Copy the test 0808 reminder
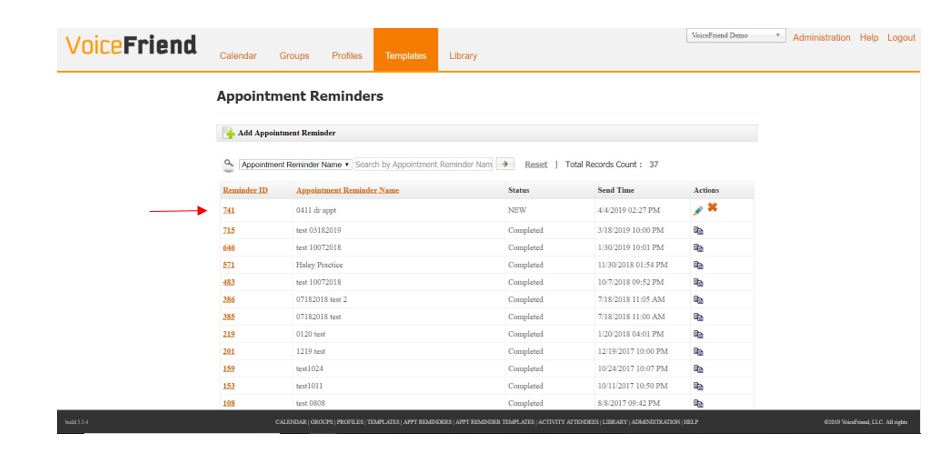The width and height of the screenshot is (941, 457). (699, 404)
